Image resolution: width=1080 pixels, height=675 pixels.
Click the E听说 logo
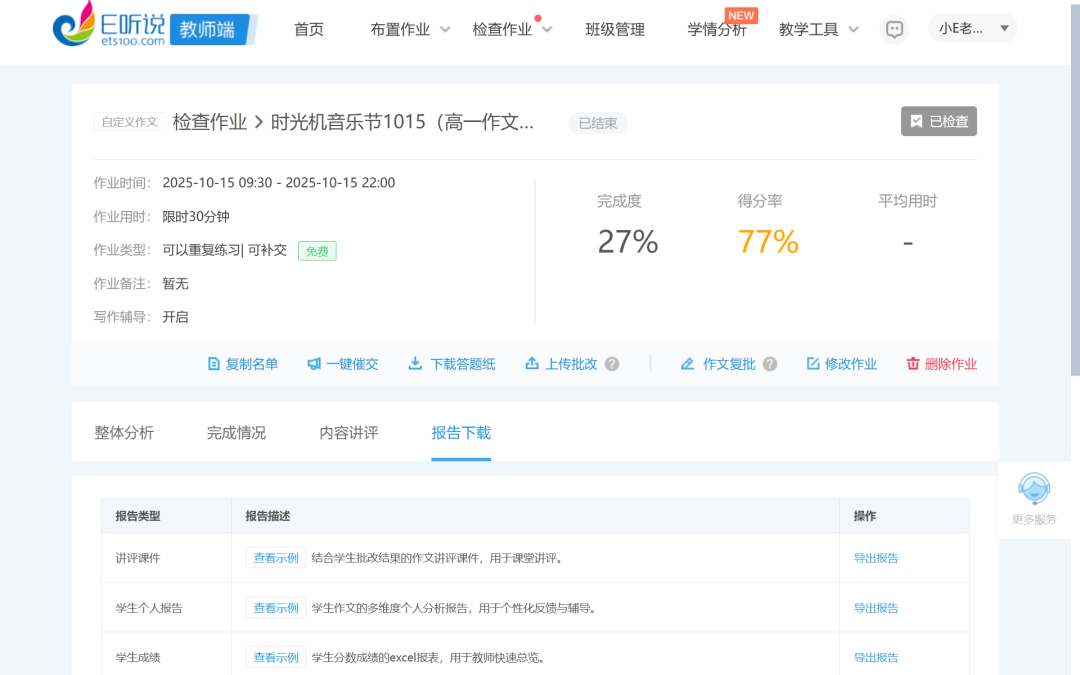click(x=108, y=29)
